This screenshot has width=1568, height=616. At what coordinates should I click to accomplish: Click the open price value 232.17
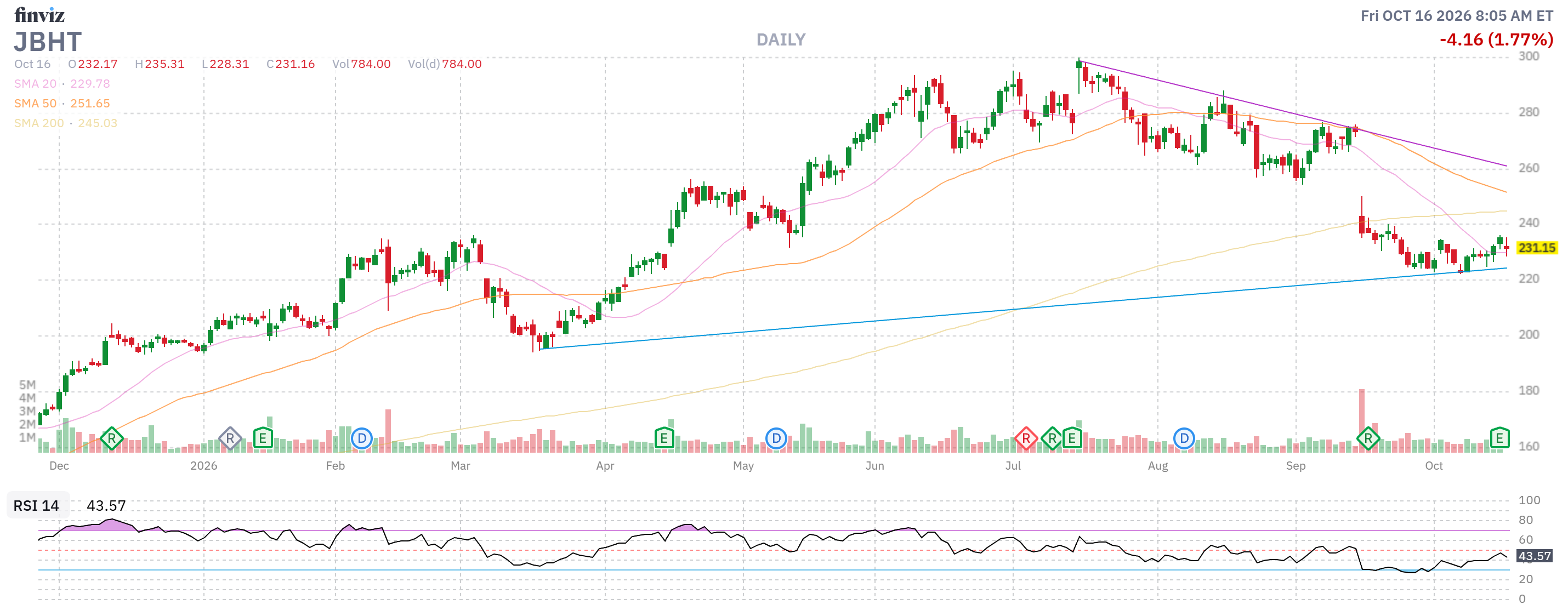pos(98,64)
